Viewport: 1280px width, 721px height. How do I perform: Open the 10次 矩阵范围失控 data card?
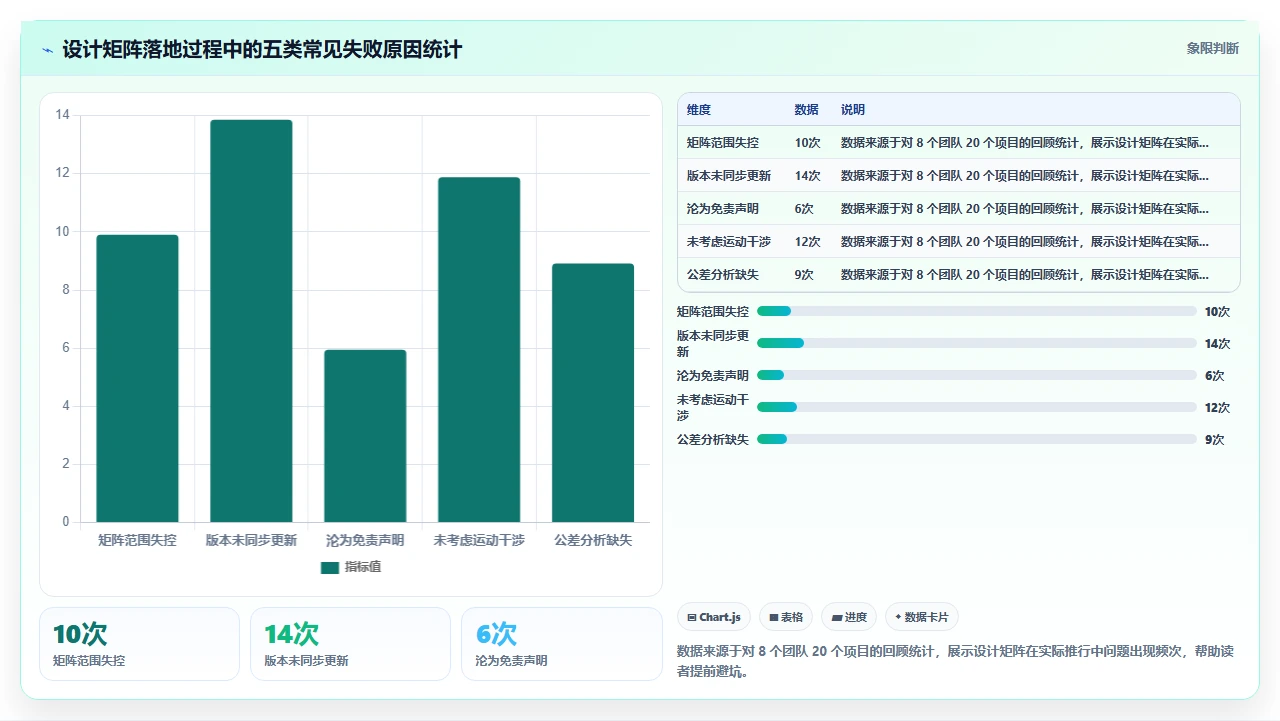click(139, 644)
